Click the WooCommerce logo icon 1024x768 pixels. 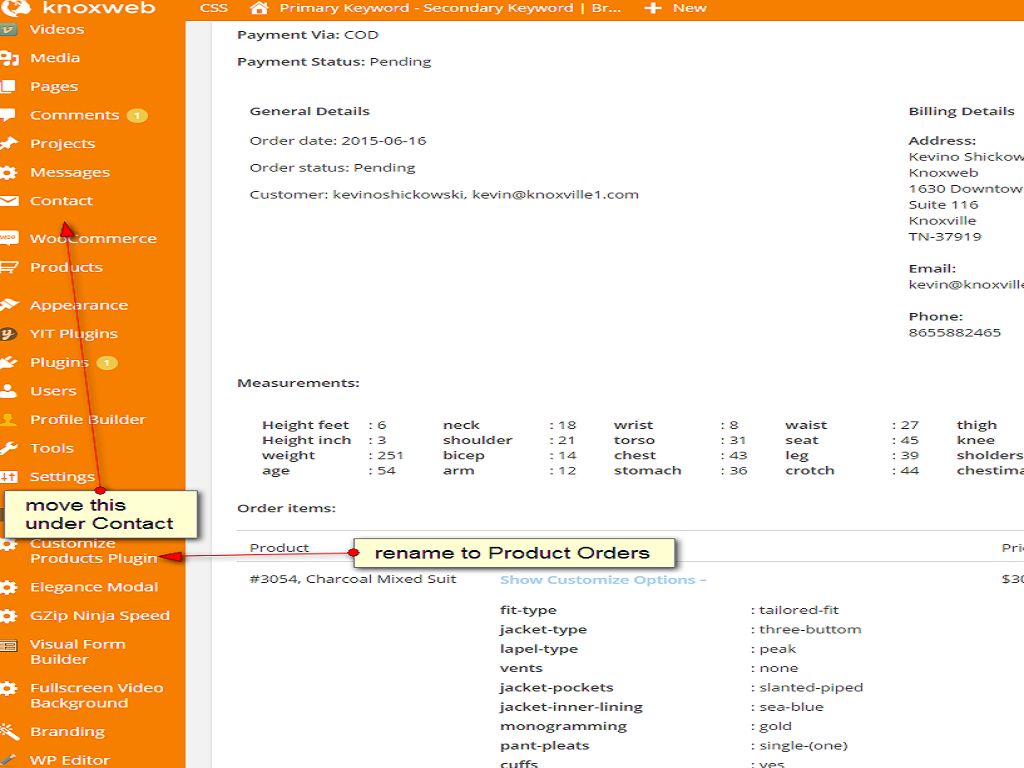point(8,238)
